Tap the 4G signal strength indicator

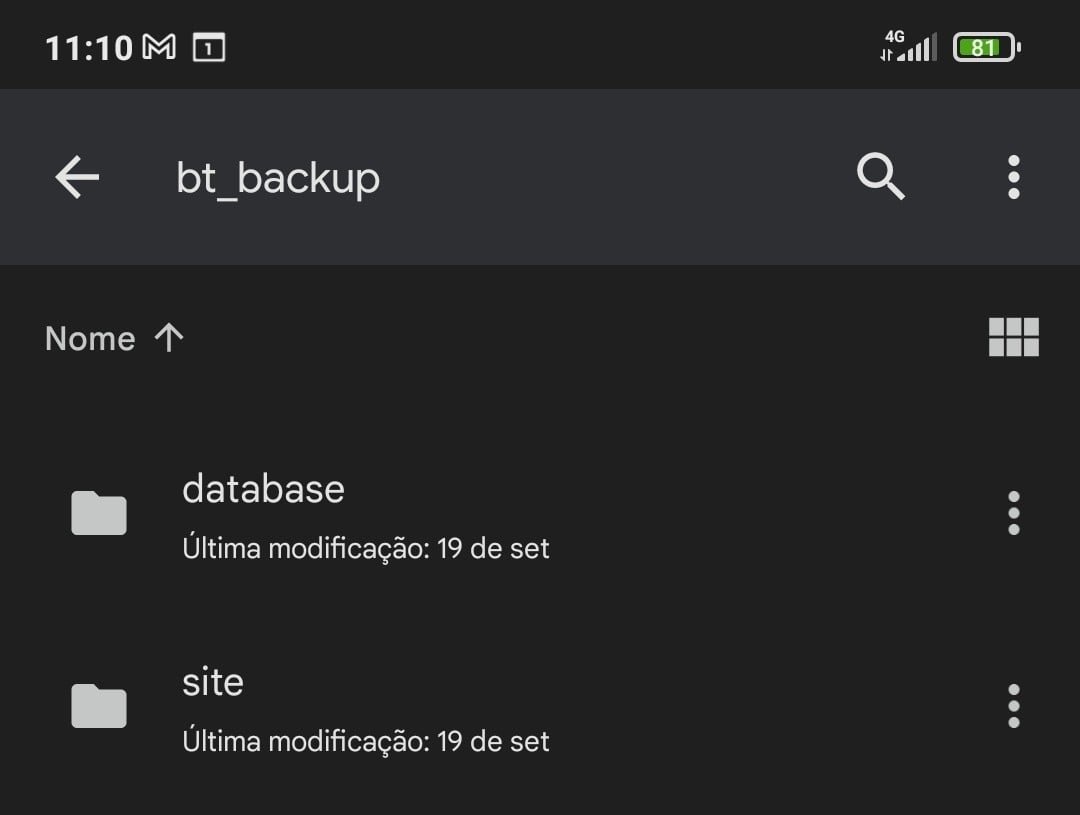click(x=908, y=47)
